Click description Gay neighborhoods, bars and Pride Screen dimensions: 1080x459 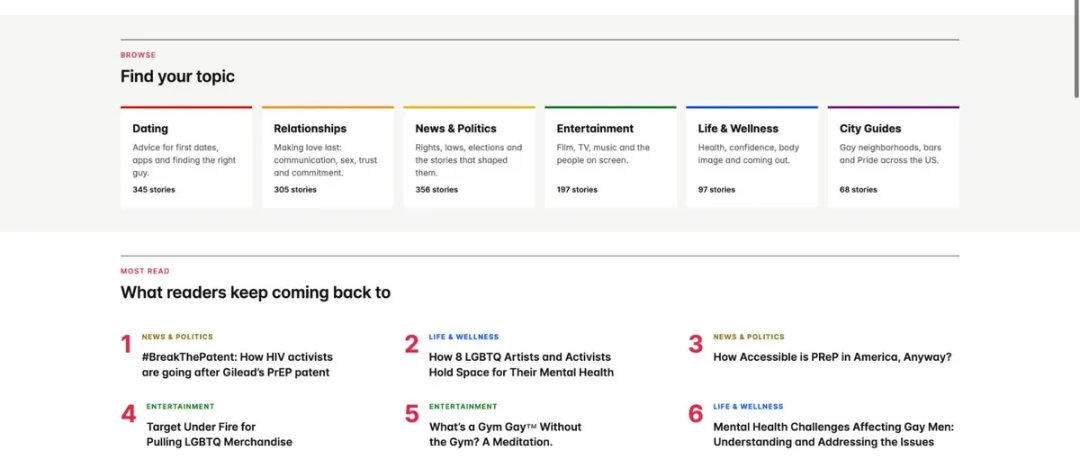click(890, 154)
